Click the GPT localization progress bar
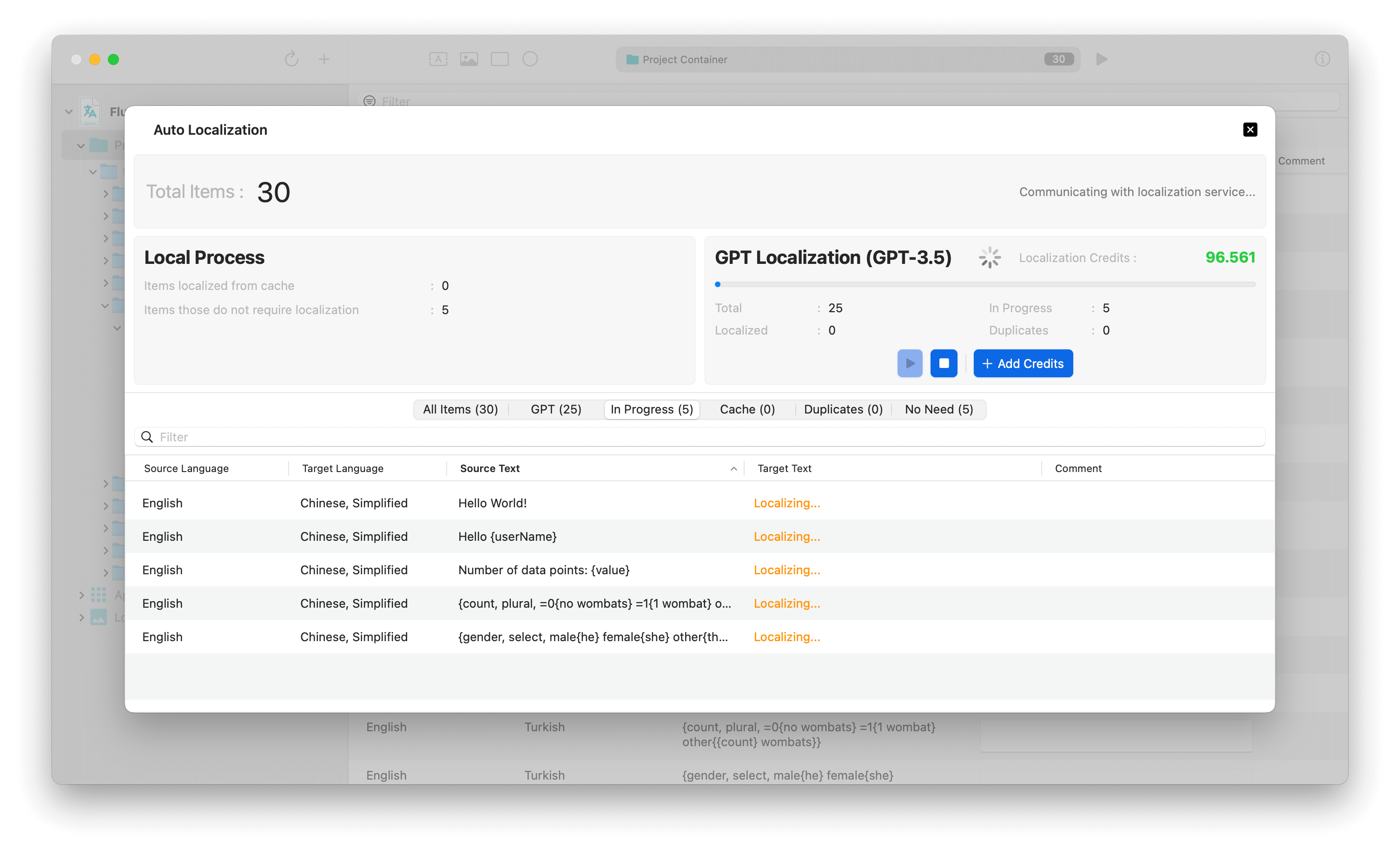The width and height of the screenshot is (1400, 853). pyautogui.click(x=984, y=284)
